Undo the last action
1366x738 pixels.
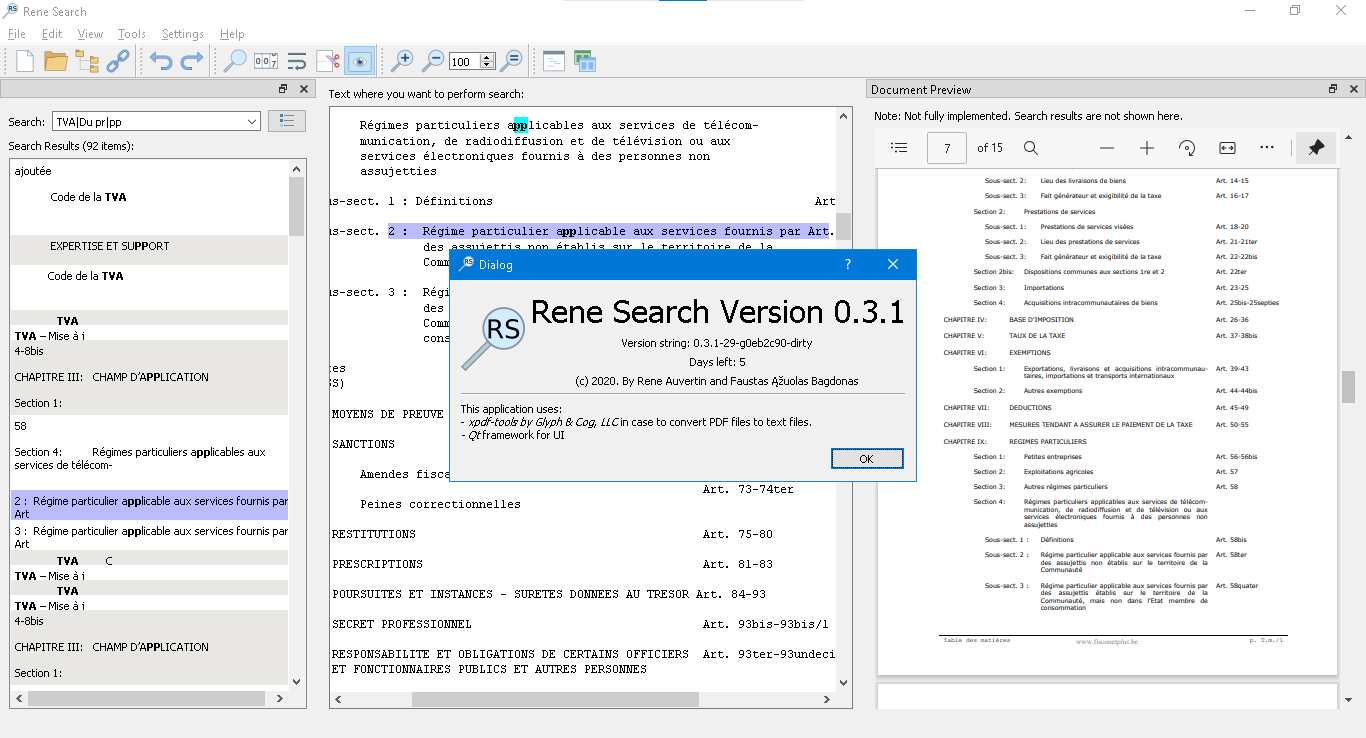pos(160,61)
